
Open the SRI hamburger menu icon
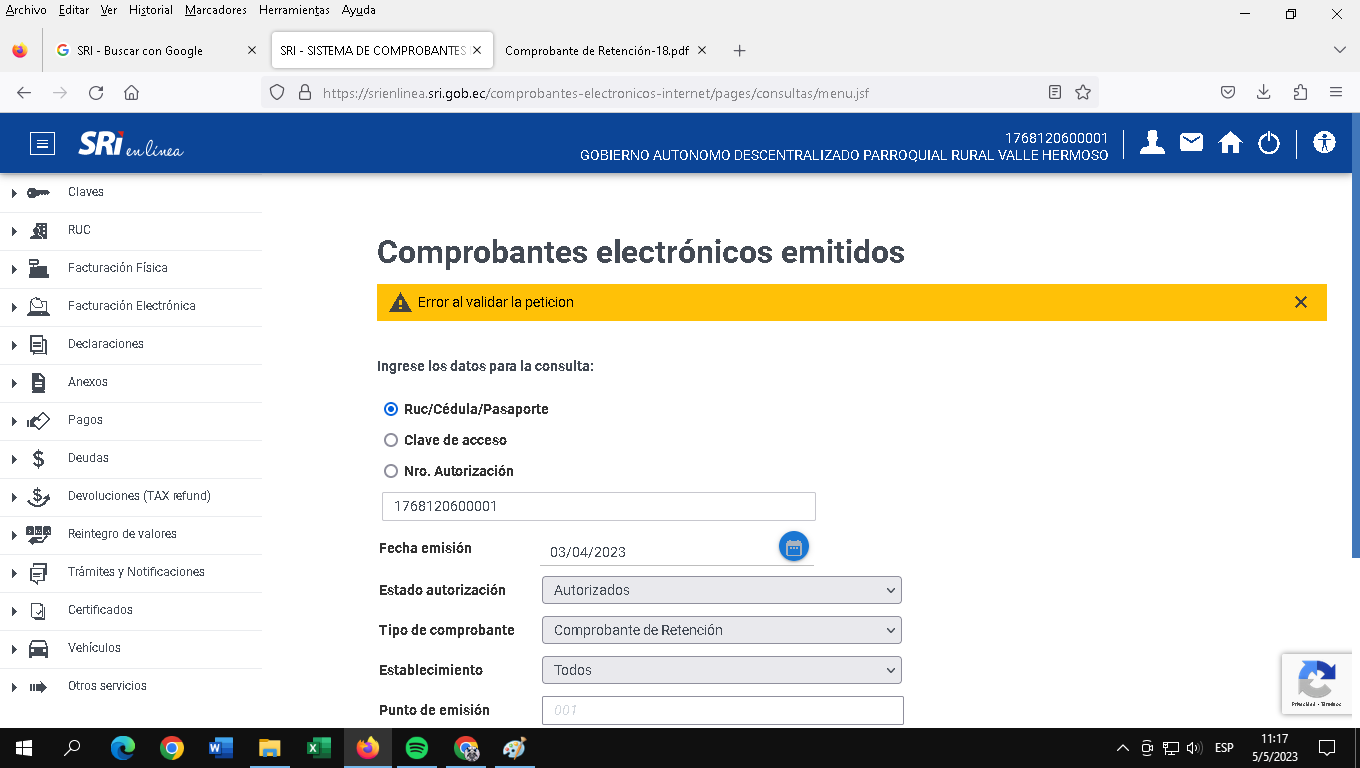click(42, 144)
